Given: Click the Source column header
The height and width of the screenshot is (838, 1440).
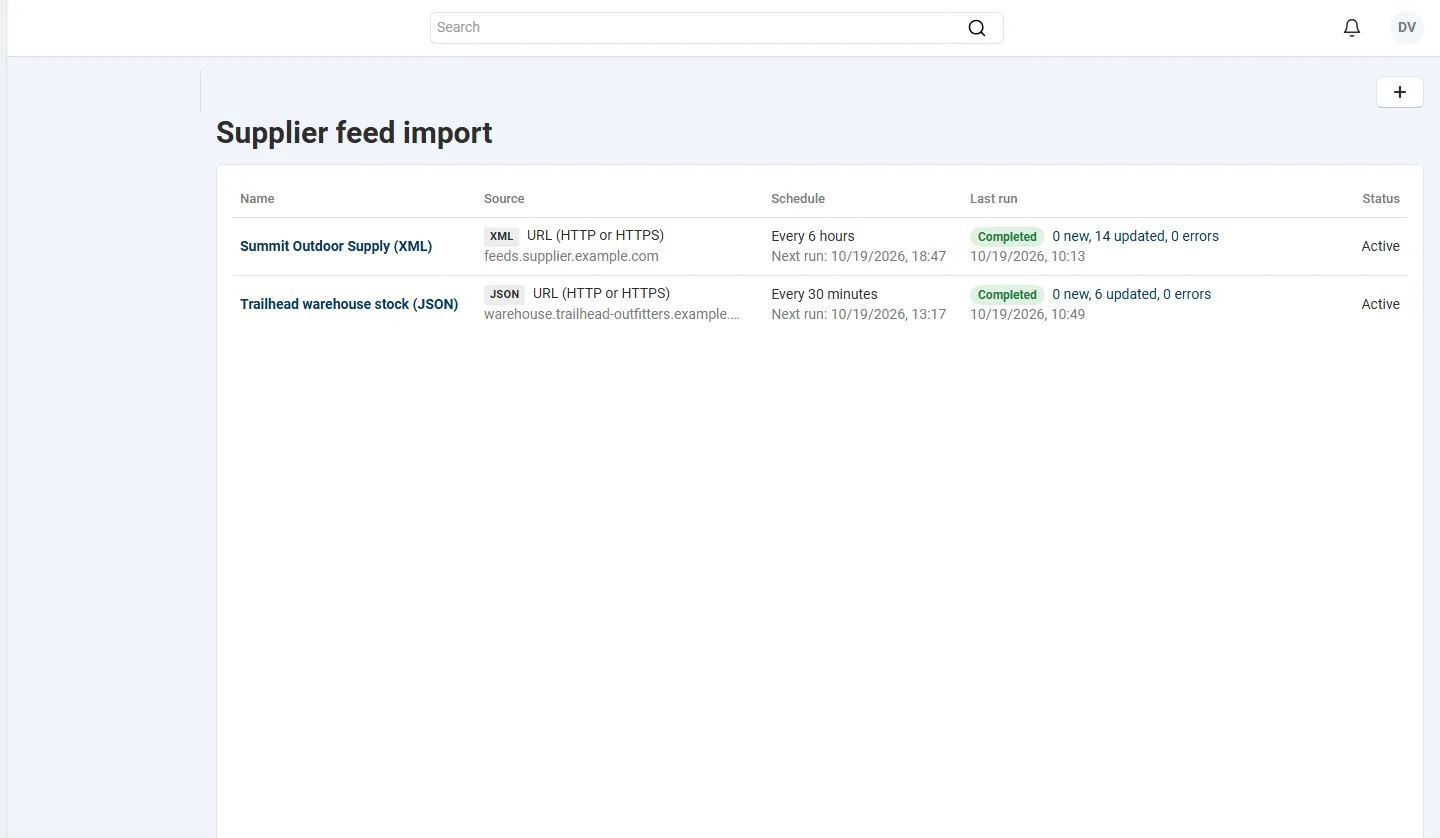Looking at the screenshot, I should coord(504,199).
